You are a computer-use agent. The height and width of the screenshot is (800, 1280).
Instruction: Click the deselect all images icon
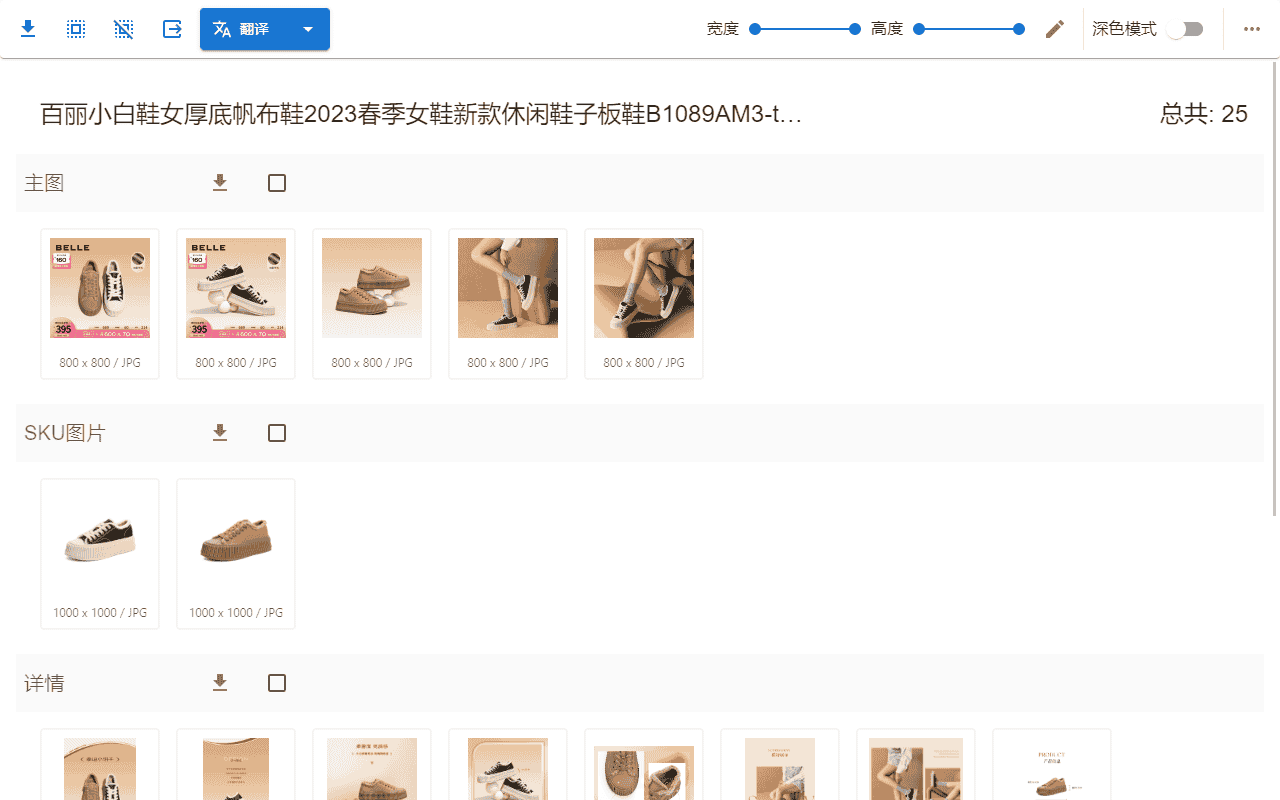tap(124, 29)
